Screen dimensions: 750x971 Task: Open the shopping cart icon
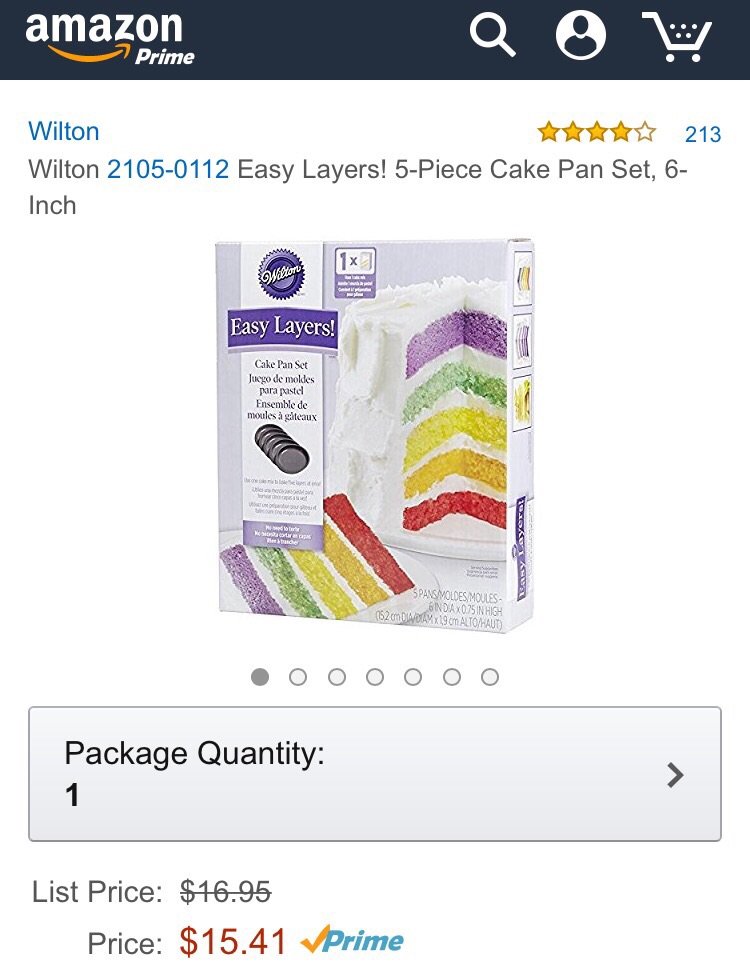pyautogui.click(x=678, y=37)
